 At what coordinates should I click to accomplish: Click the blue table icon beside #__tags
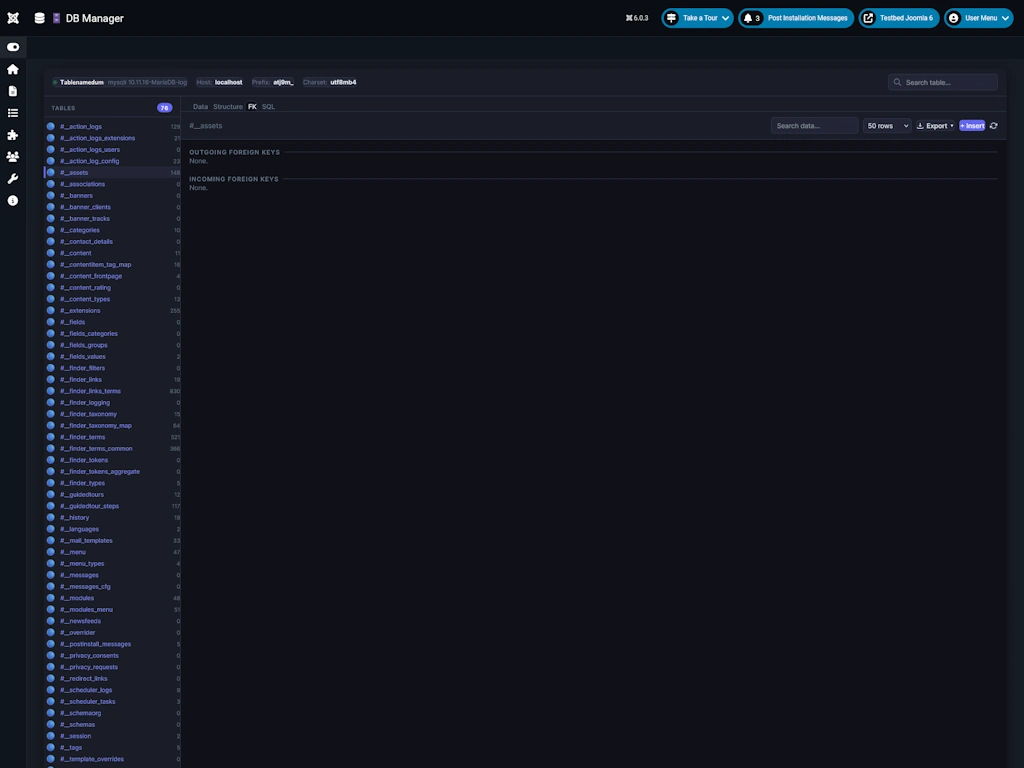point(51,747)
